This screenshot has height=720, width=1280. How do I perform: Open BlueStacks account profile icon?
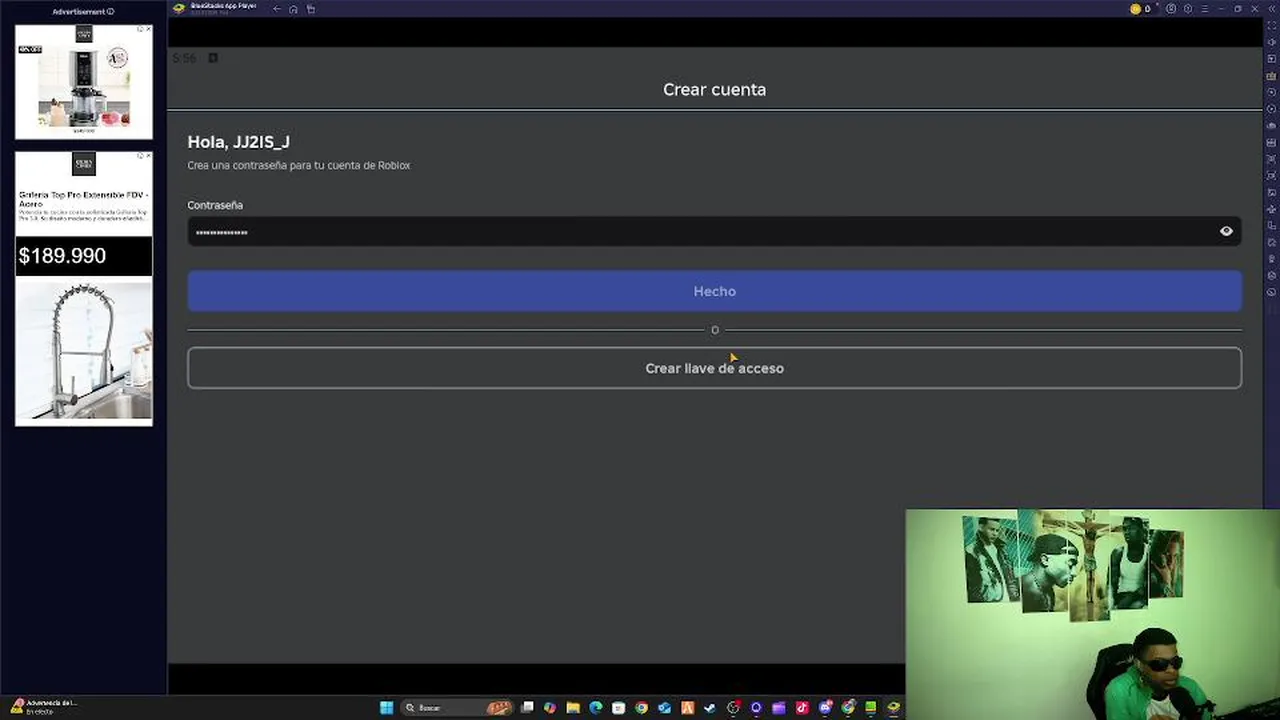click(1171, 9)
